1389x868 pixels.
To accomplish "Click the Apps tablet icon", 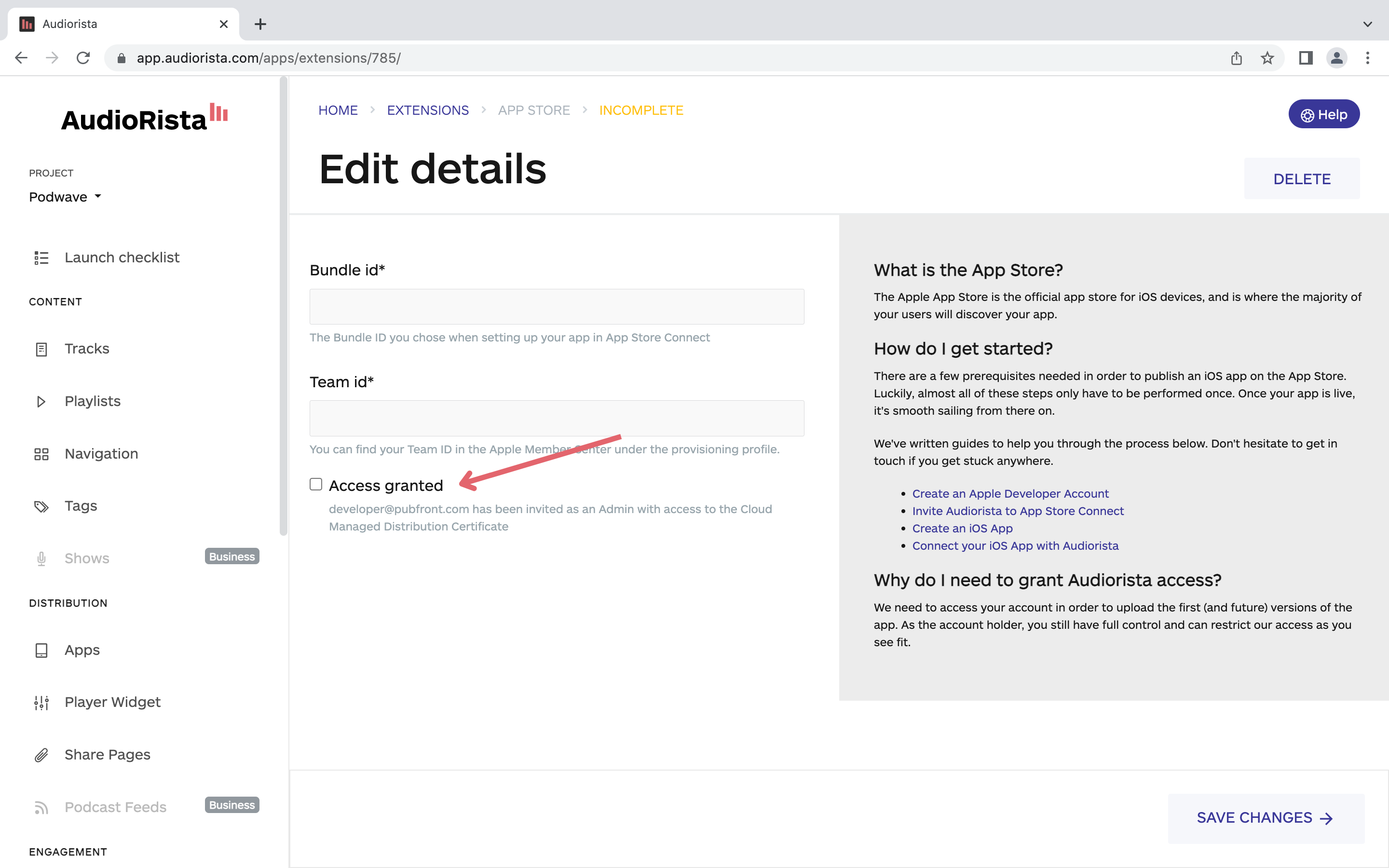I will (x=41, y=651).
